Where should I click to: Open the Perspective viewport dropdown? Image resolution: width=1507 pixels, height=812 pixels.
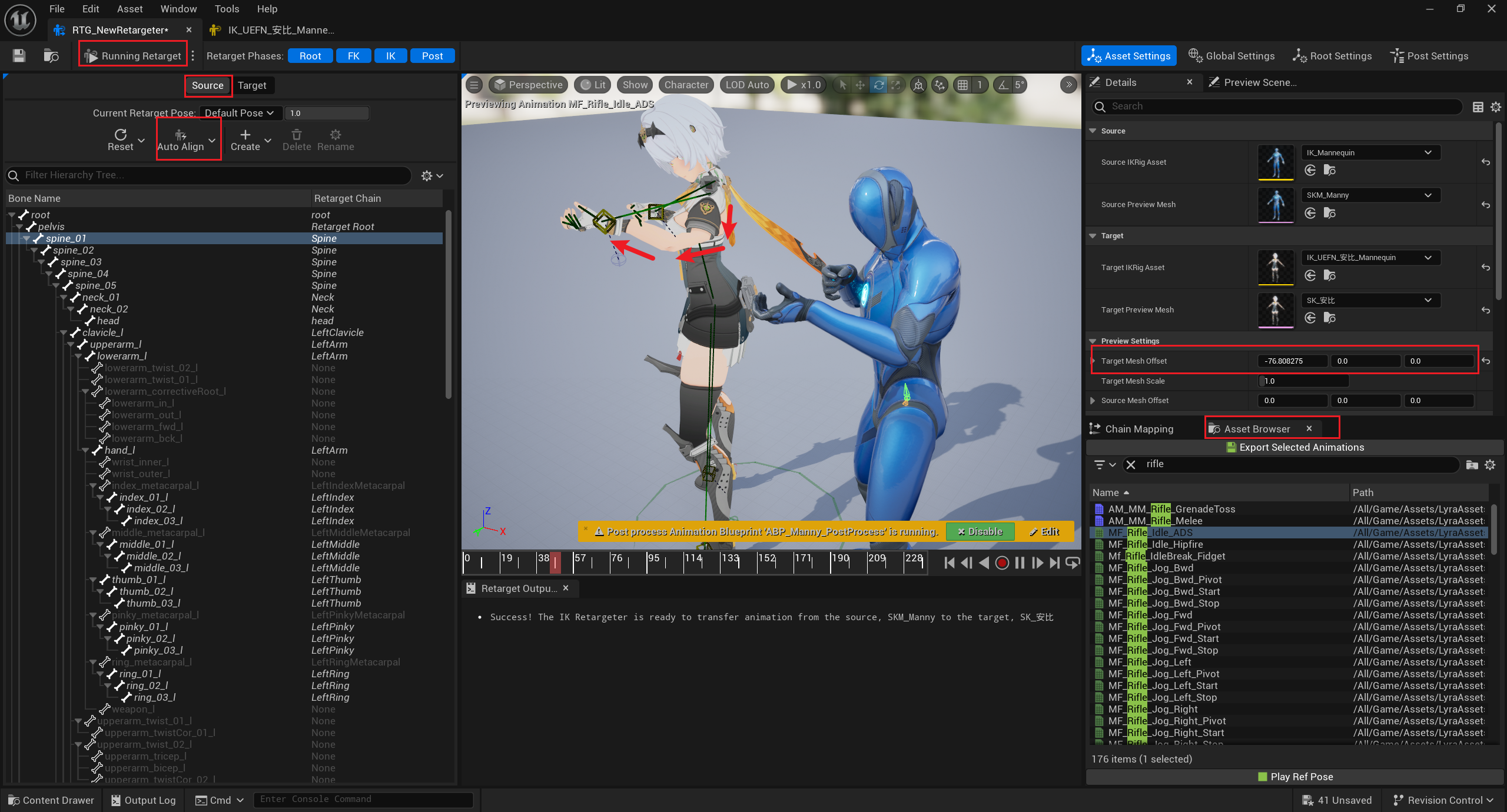click(528, 84)
